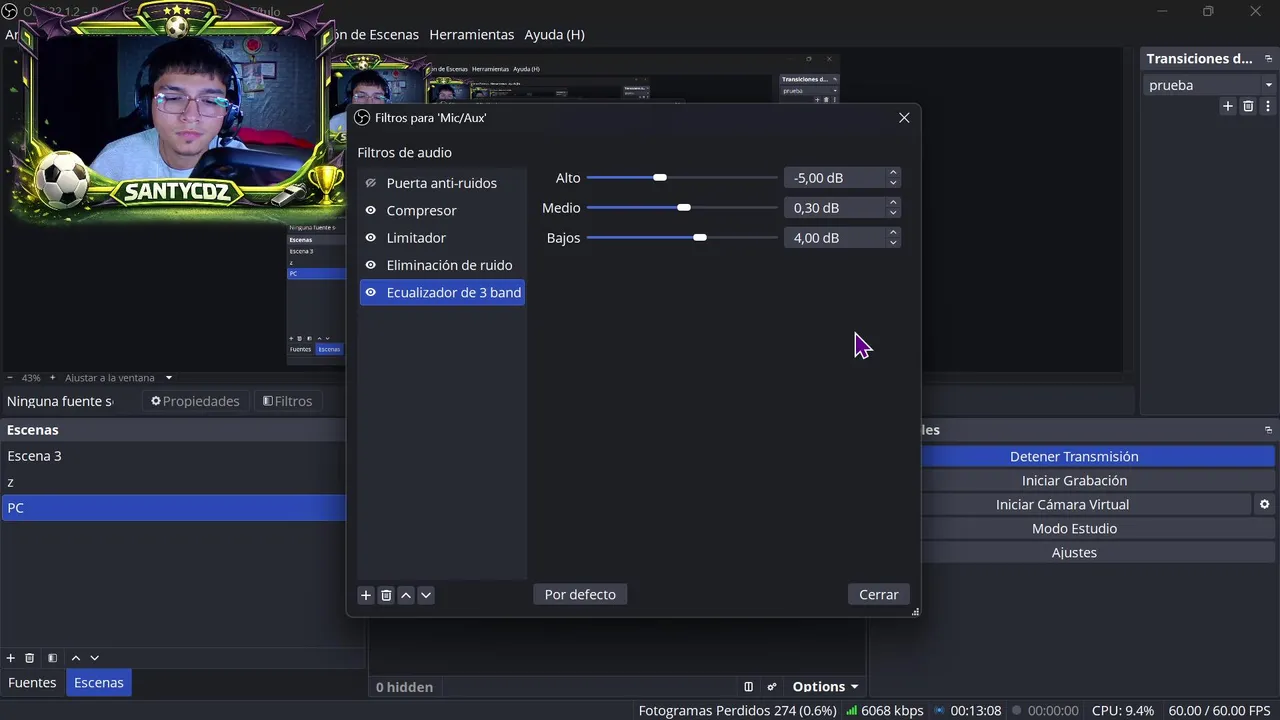The height and width of the screenshot is (720, 1280).
Task: Select Eliminación de ruido filter row
Action: (442, 265)
